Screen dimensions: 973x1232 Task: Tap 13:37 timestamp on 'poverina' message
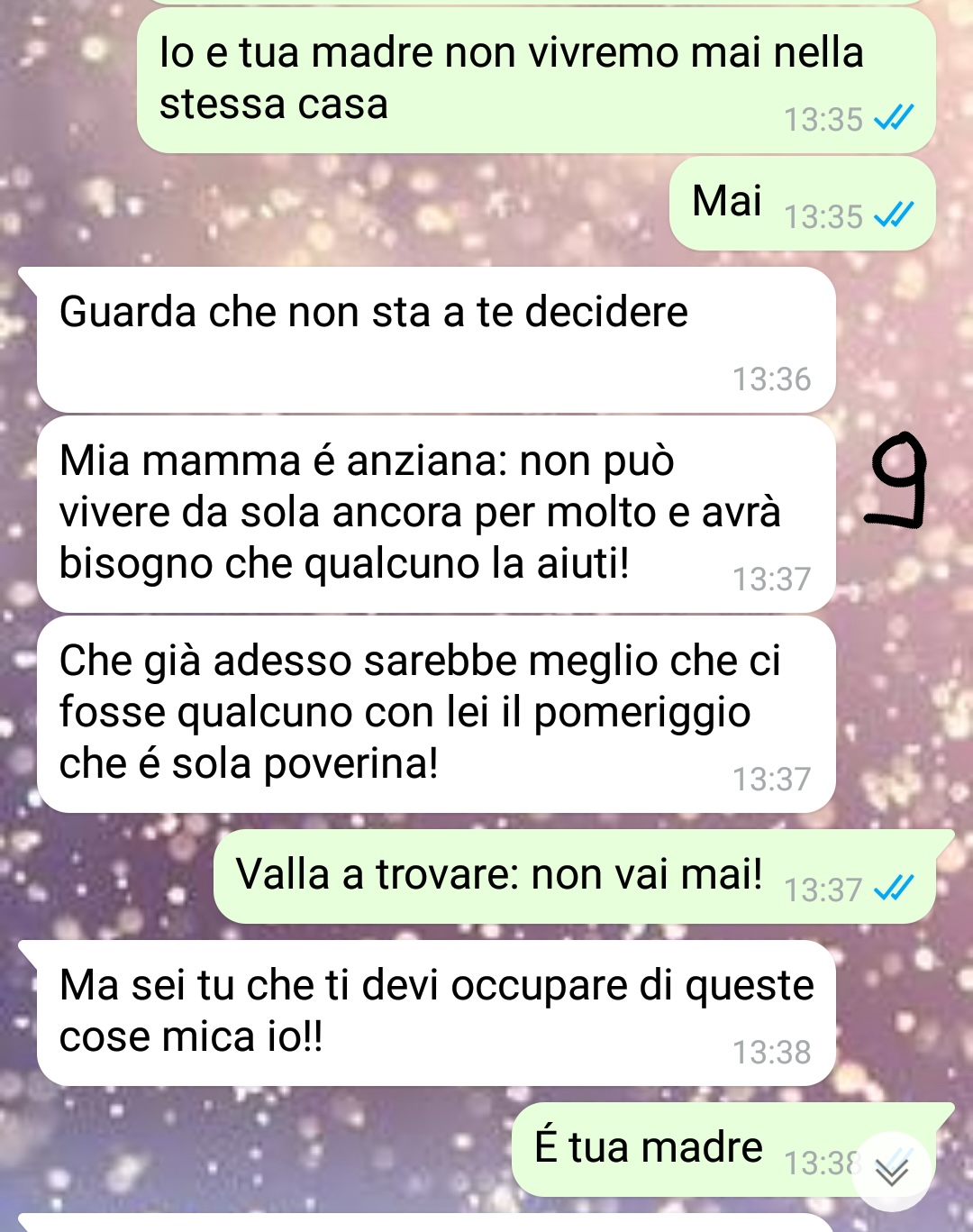point(771,779)
